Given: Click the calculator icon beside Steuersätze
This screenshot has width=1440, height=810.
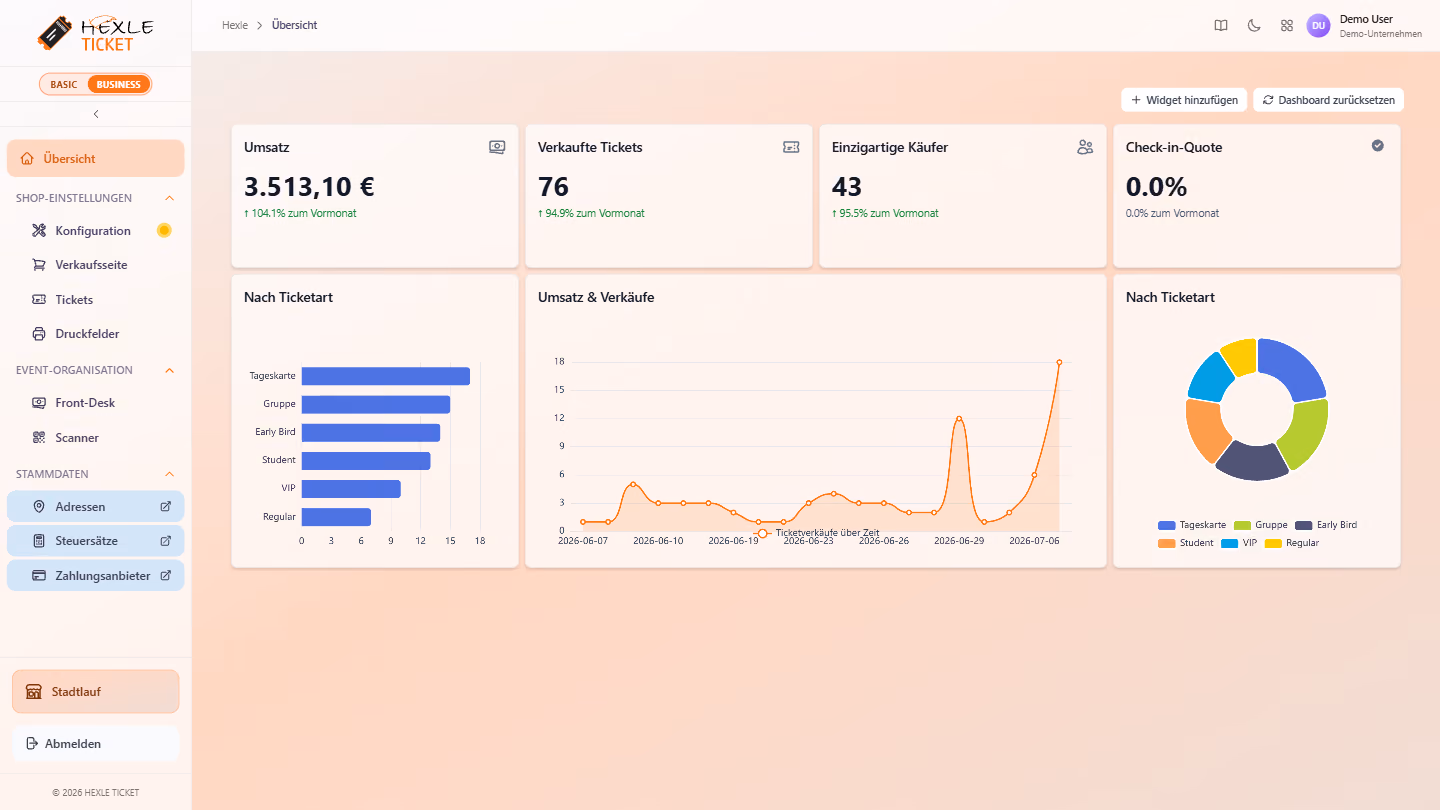Looking at the screenshot, I should point(39,541).
